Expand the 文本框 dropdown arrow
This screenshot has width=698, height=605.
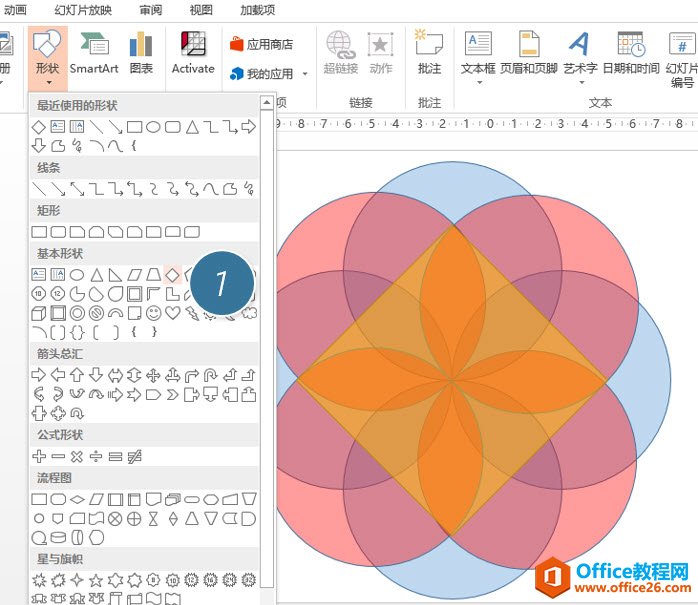(479, 83)
